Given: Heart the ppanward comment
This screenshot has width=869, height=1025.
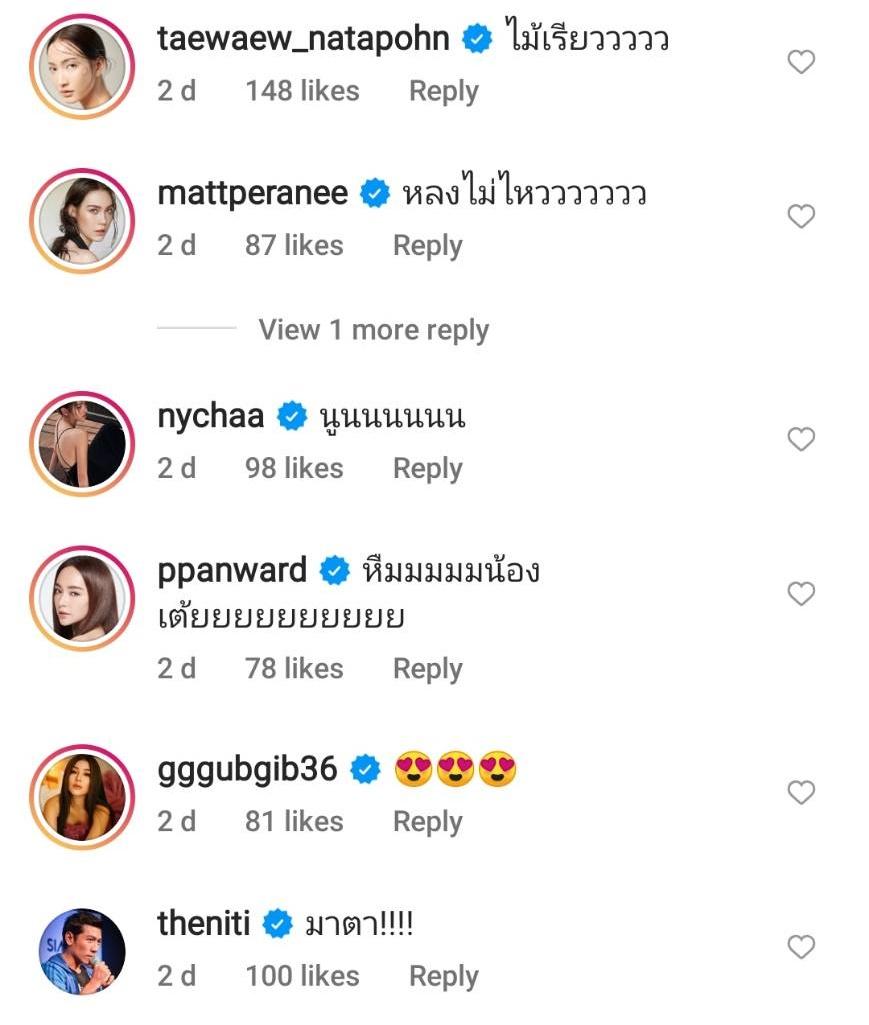Looking at the screenshot, I should click(x=801, y=594).
